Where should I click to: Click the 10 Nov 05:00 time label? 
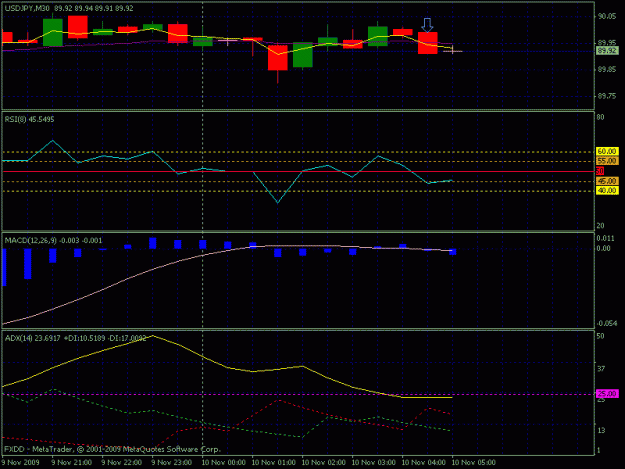pyautogui.click(x=474, y=463)
